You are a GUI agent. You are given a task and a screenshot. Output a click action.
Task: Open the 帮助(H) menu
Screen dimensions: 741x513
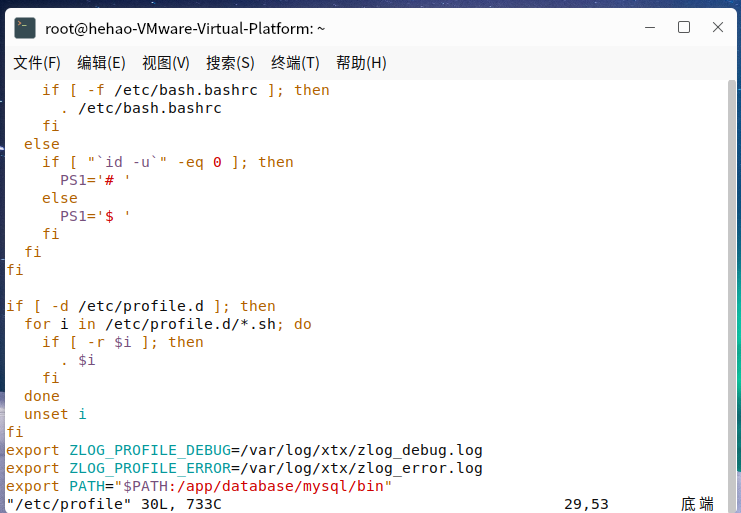(361, 63)
